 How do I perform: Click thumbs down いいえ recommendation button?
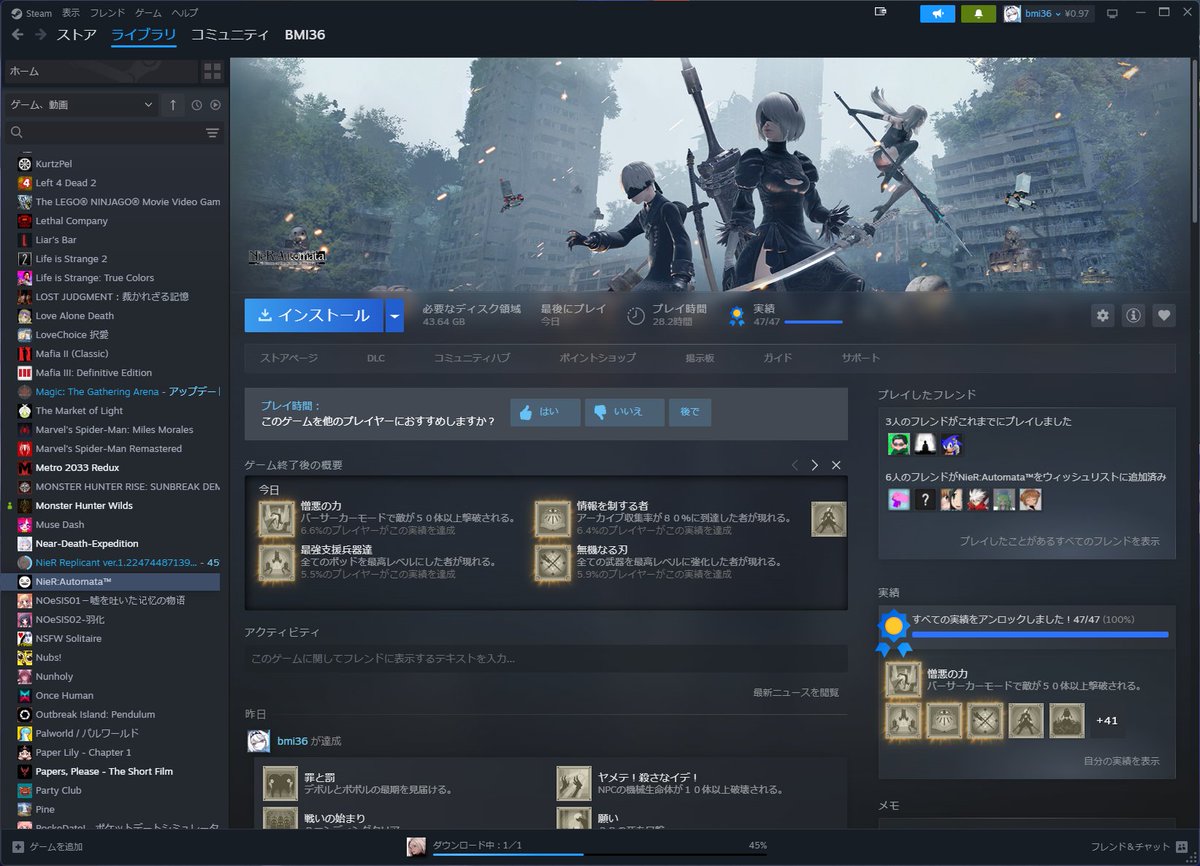(x=624, y=412)
